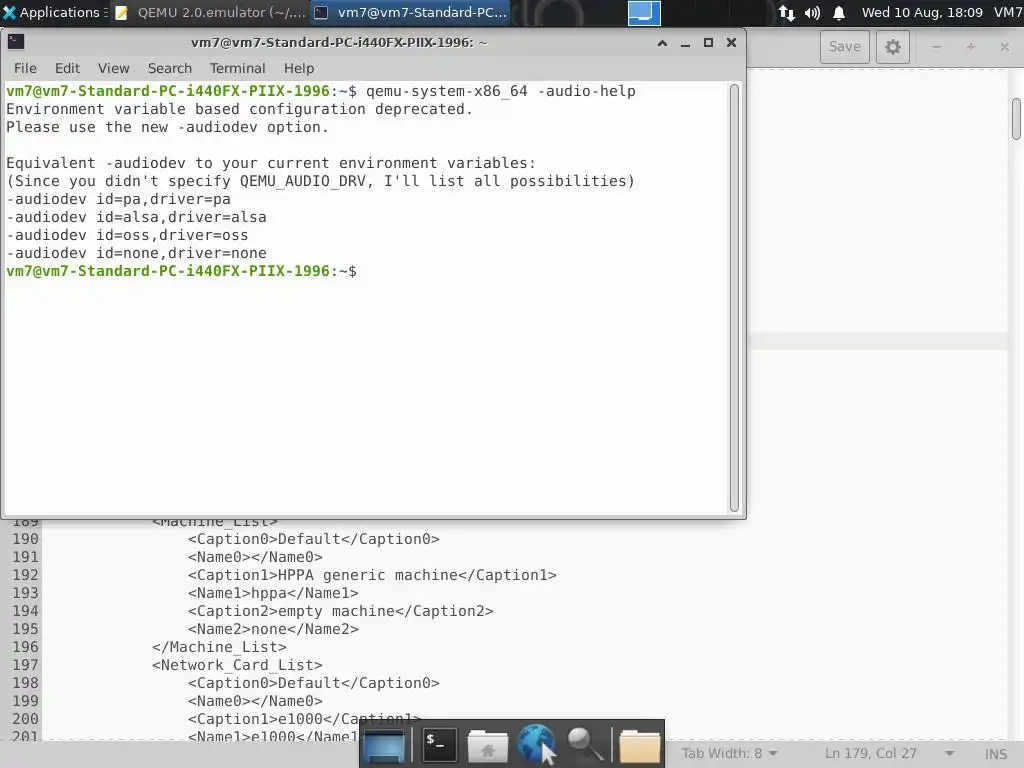Switch to the QEMU 2.0.emulator editor window in taskbar
This screenshot has width=1024, height=768.
[210, 12]
